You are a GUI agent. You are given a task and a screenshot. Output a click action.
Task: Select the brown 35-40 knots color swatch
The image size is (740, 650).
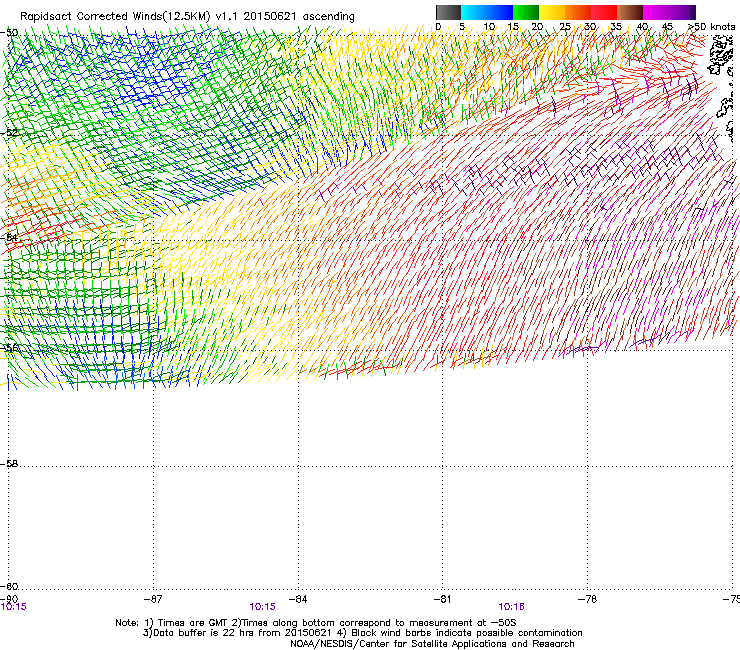(630, 12)
